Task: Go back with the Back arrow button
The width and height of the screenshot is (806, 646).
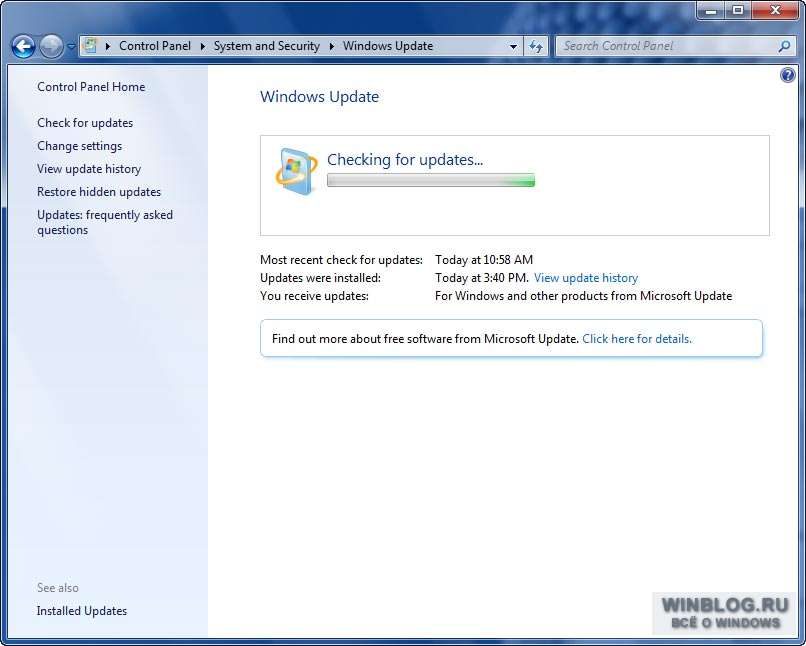Action: point(23,47)
